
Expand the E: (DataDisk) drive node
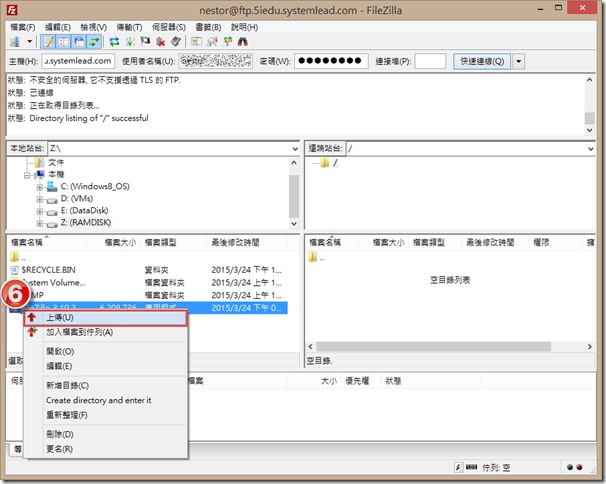[x=39, y=211]
